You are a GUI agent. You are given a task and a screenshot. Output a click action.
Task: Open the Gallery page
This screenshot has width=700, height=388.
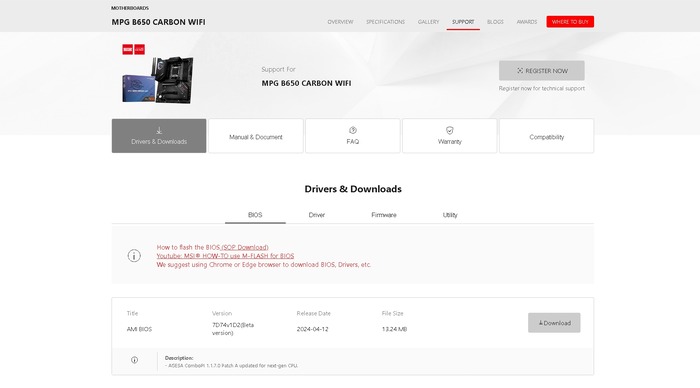click(429, 22)
